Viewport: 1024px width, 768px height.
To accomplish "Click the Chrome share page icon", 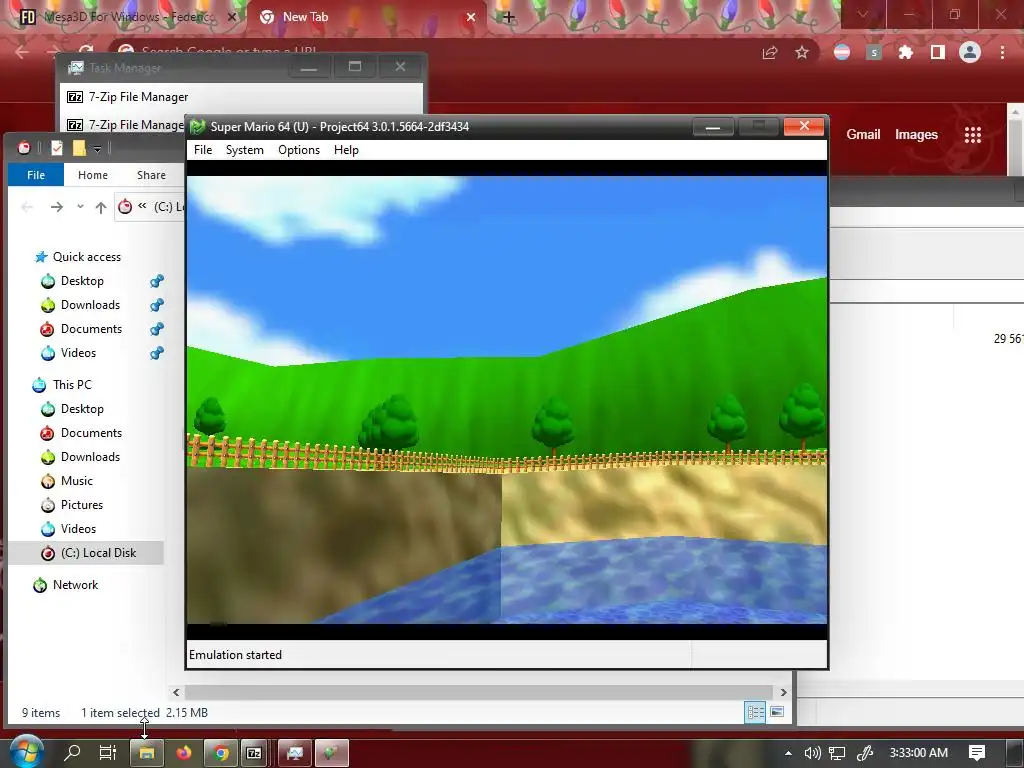I will coord(770,52).
